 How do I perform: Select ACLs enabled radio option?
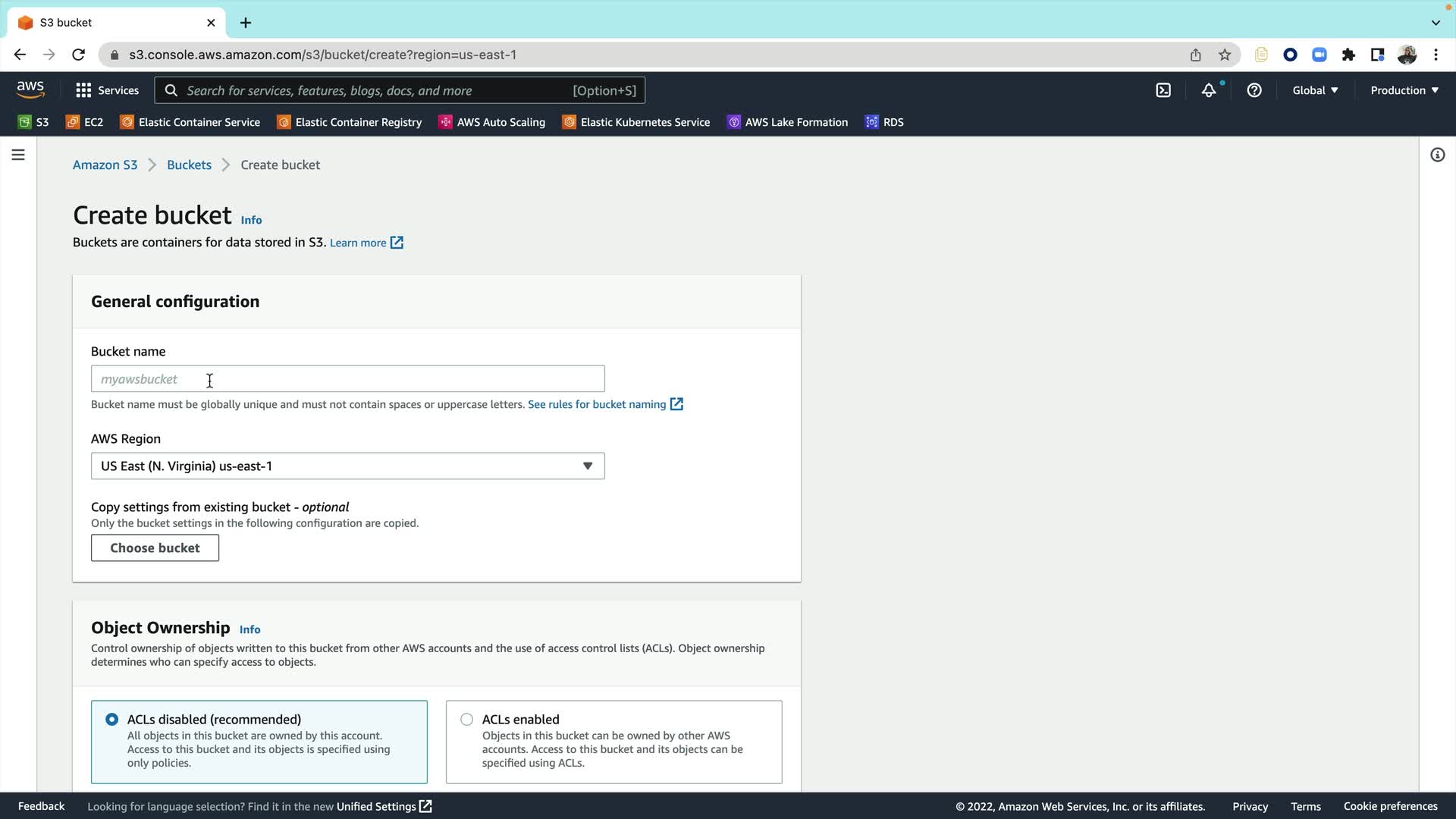pos(467,719)
